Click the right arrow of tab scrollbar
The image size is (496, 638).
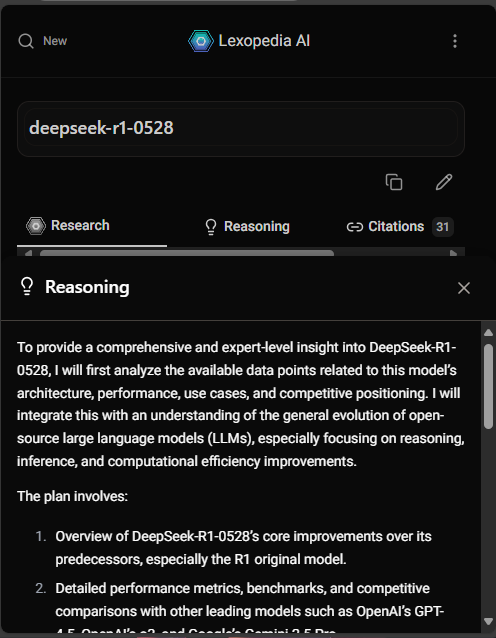point(453,253)
